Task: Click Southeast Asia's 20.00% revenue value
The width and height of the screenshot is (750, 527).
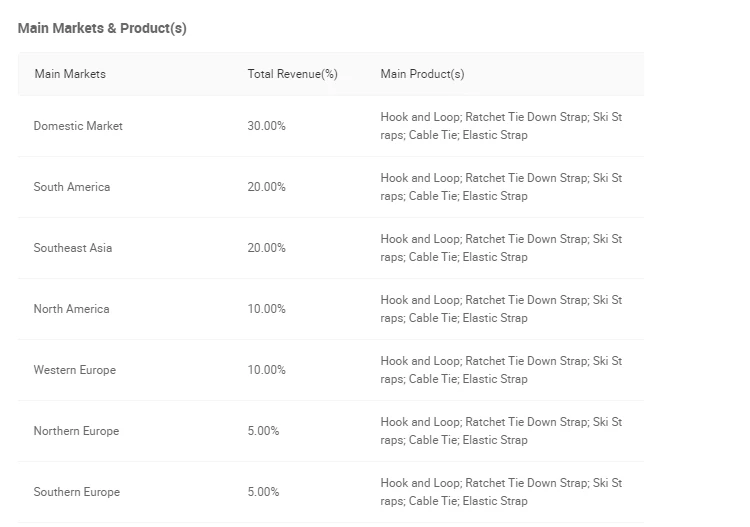Action: point(266,248)
